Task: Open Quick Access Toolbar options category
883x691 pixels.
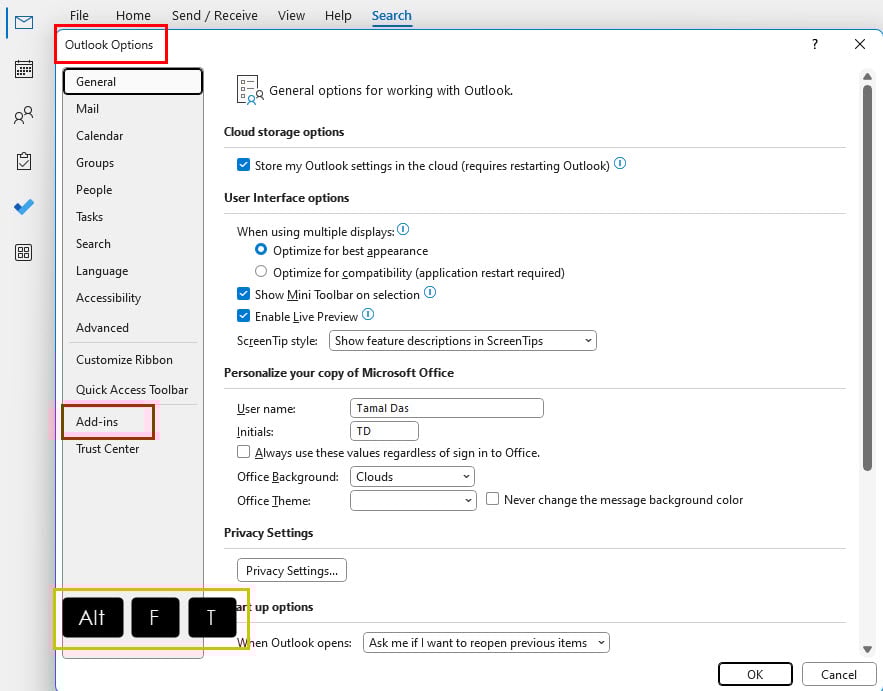Action: click(x=133, y=390)
